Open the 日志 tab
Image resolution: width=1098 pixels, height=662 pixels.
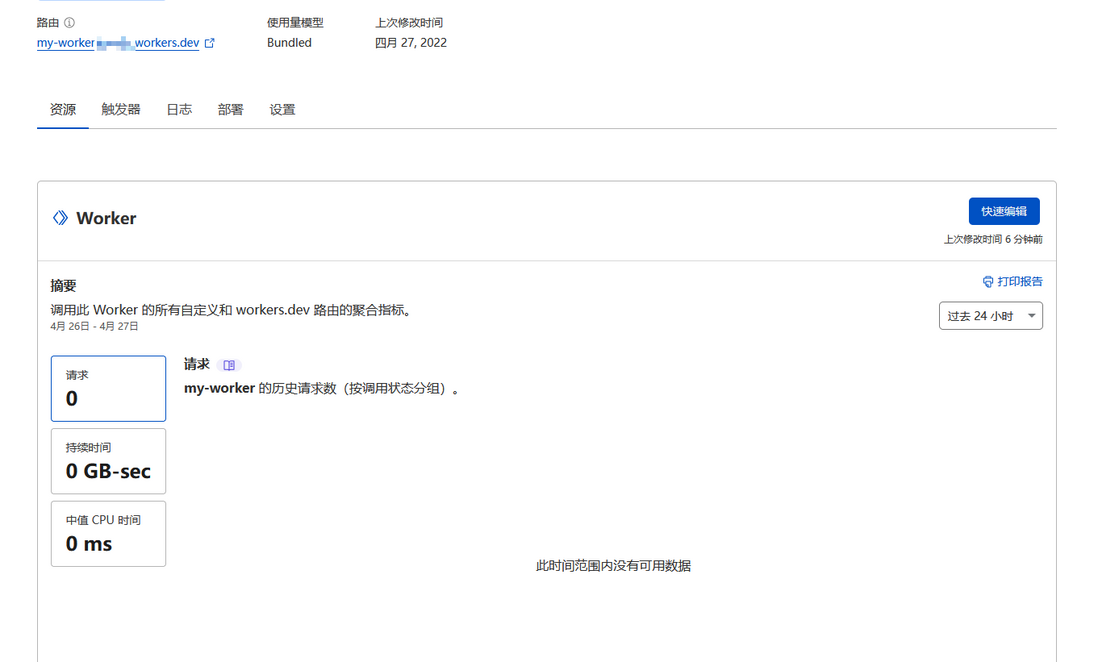click(179, 110)
